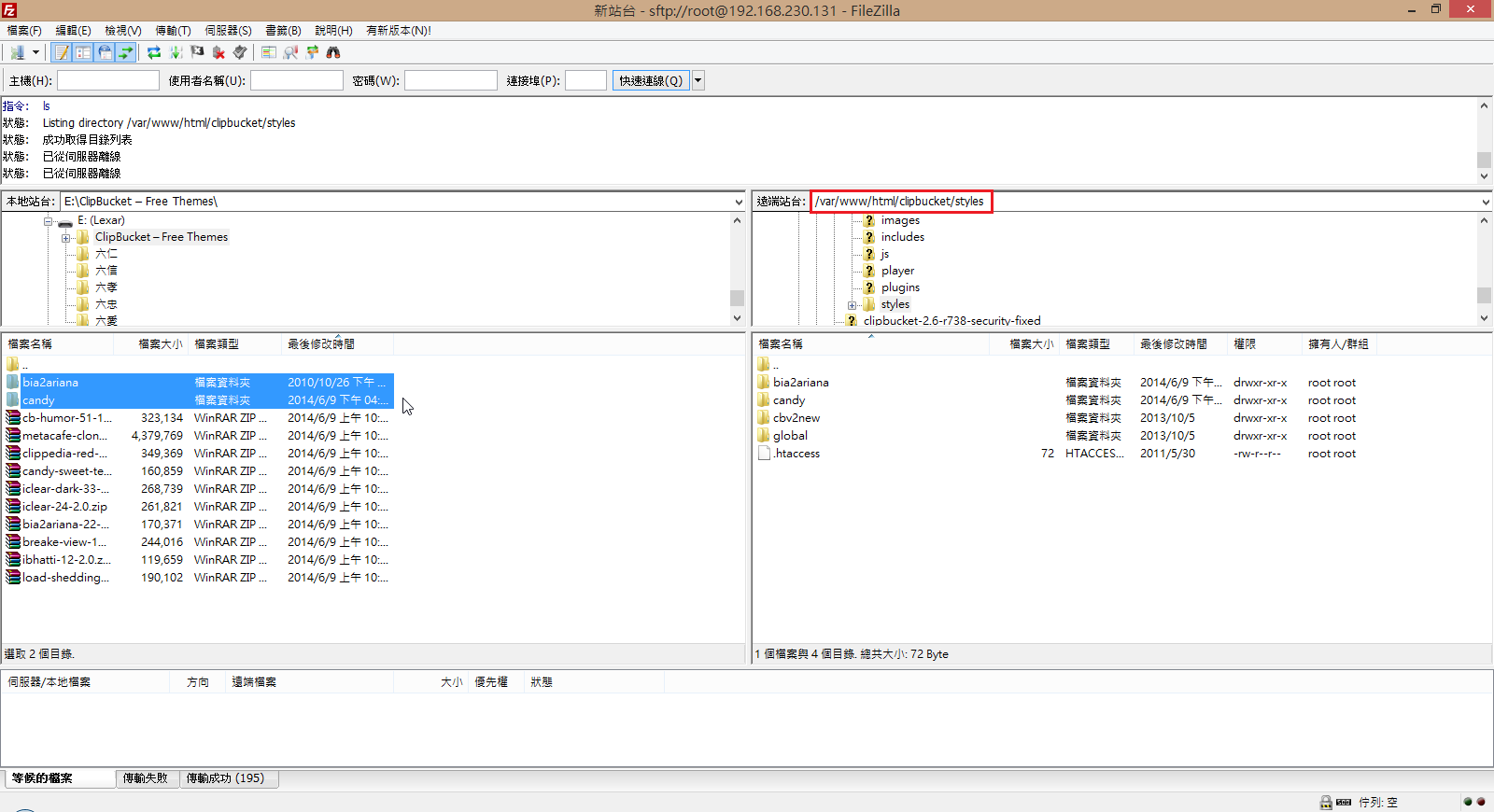Click the 連接埠(P) port field
1494x812 pixels.
point(586,80)
